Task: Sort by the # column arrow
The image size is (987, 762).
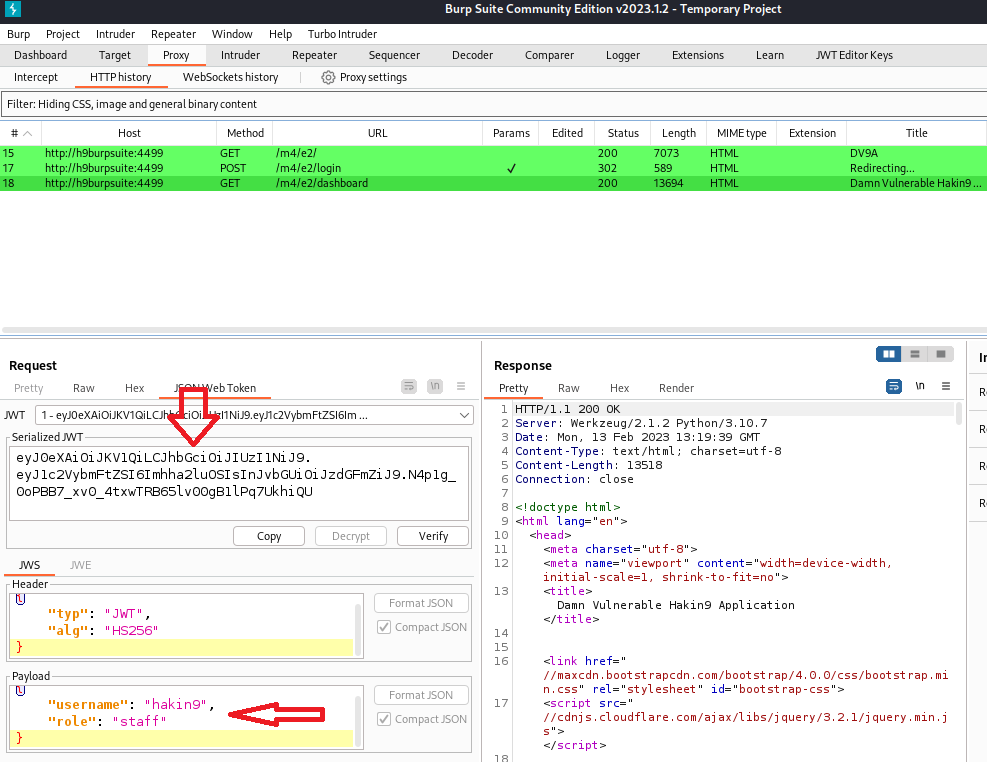Action: (28, 133)
